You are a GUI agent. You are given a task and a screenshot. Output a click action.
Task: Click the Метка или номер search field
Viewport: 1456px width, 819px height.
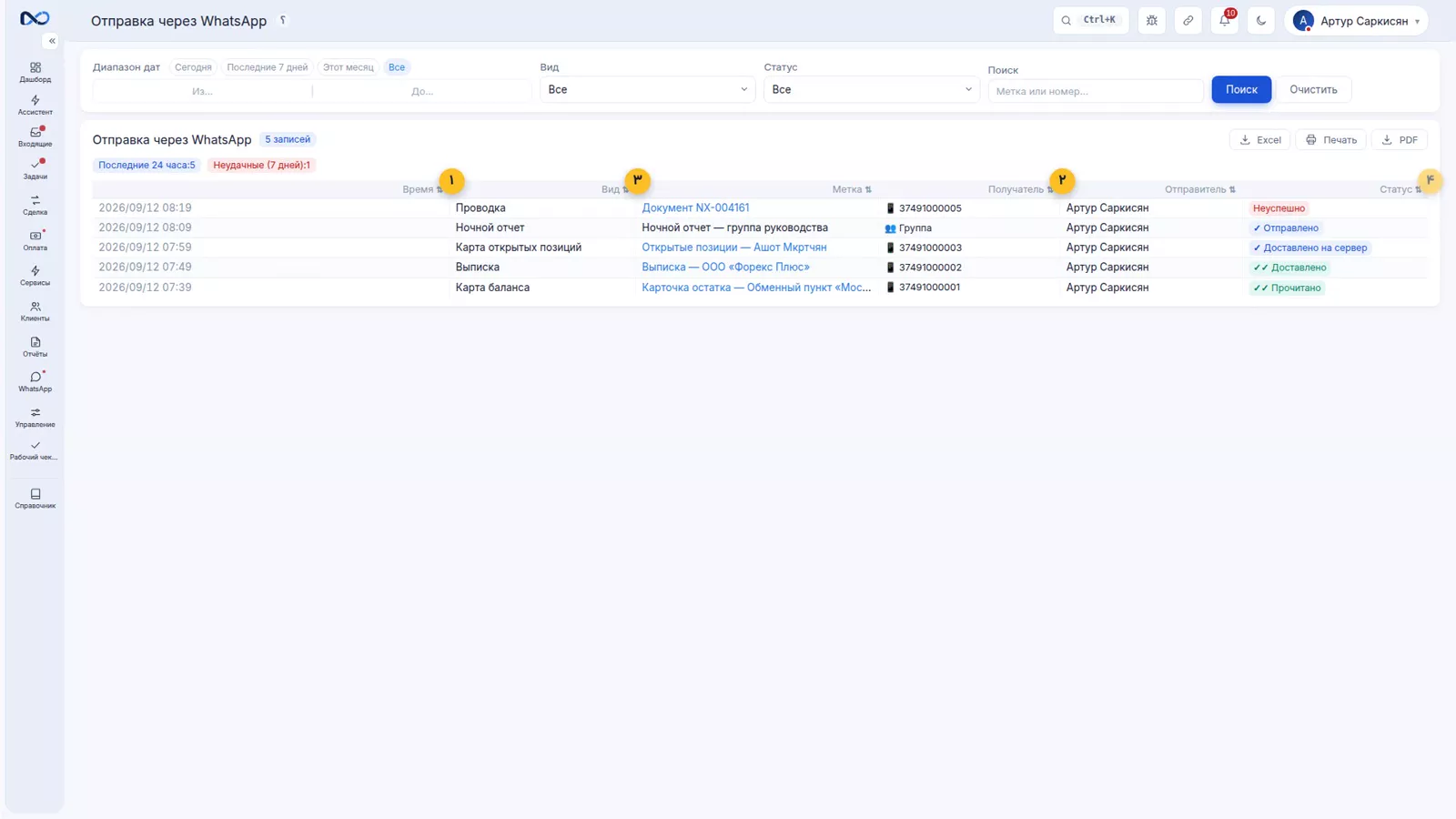[1096, 91]
